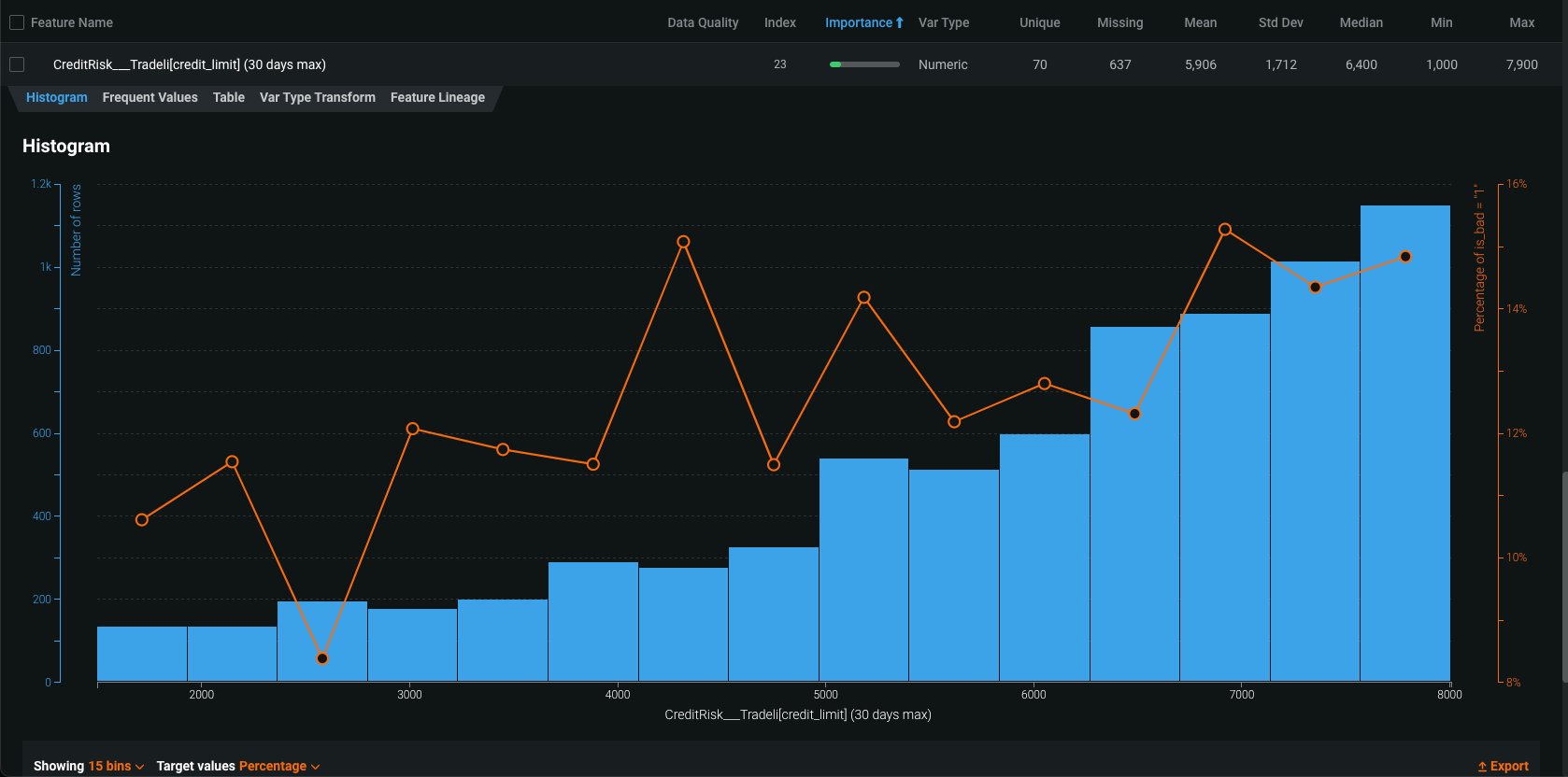Viewport: 1568px width, 777px height.
Task: Click the orange peak point near 4300
Action: pyautogui.click(x=683, y=242)
